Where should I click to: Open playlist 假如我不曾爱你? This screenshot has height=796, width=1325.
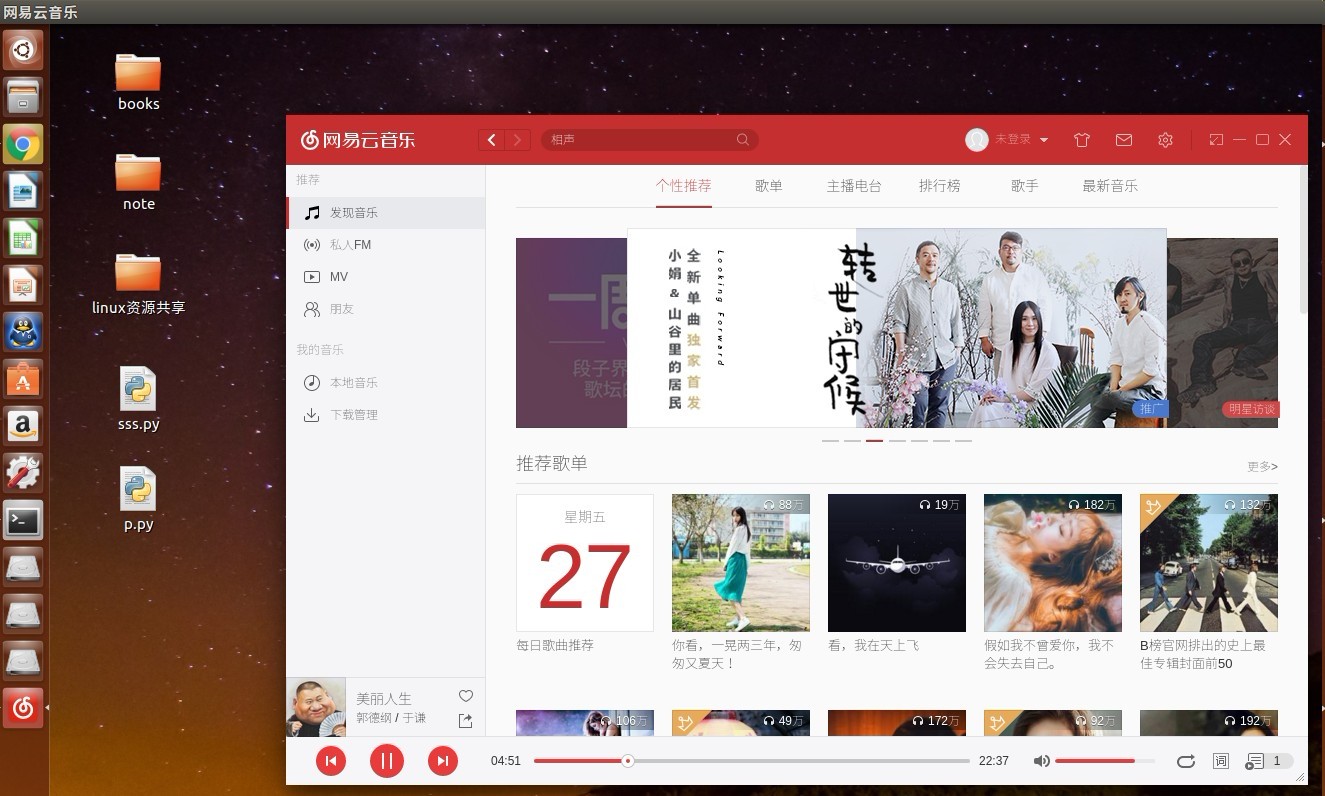point(1053,563)
